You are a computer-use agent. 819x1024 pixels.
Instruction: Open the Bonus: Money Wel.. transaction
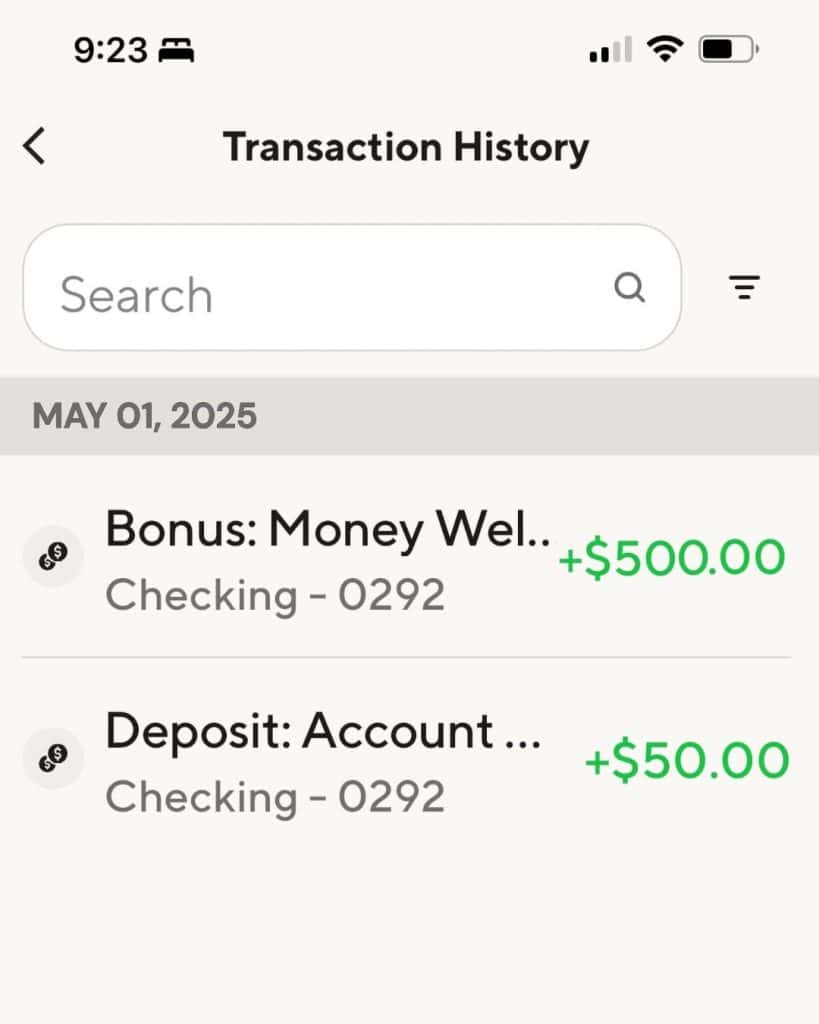328,528
